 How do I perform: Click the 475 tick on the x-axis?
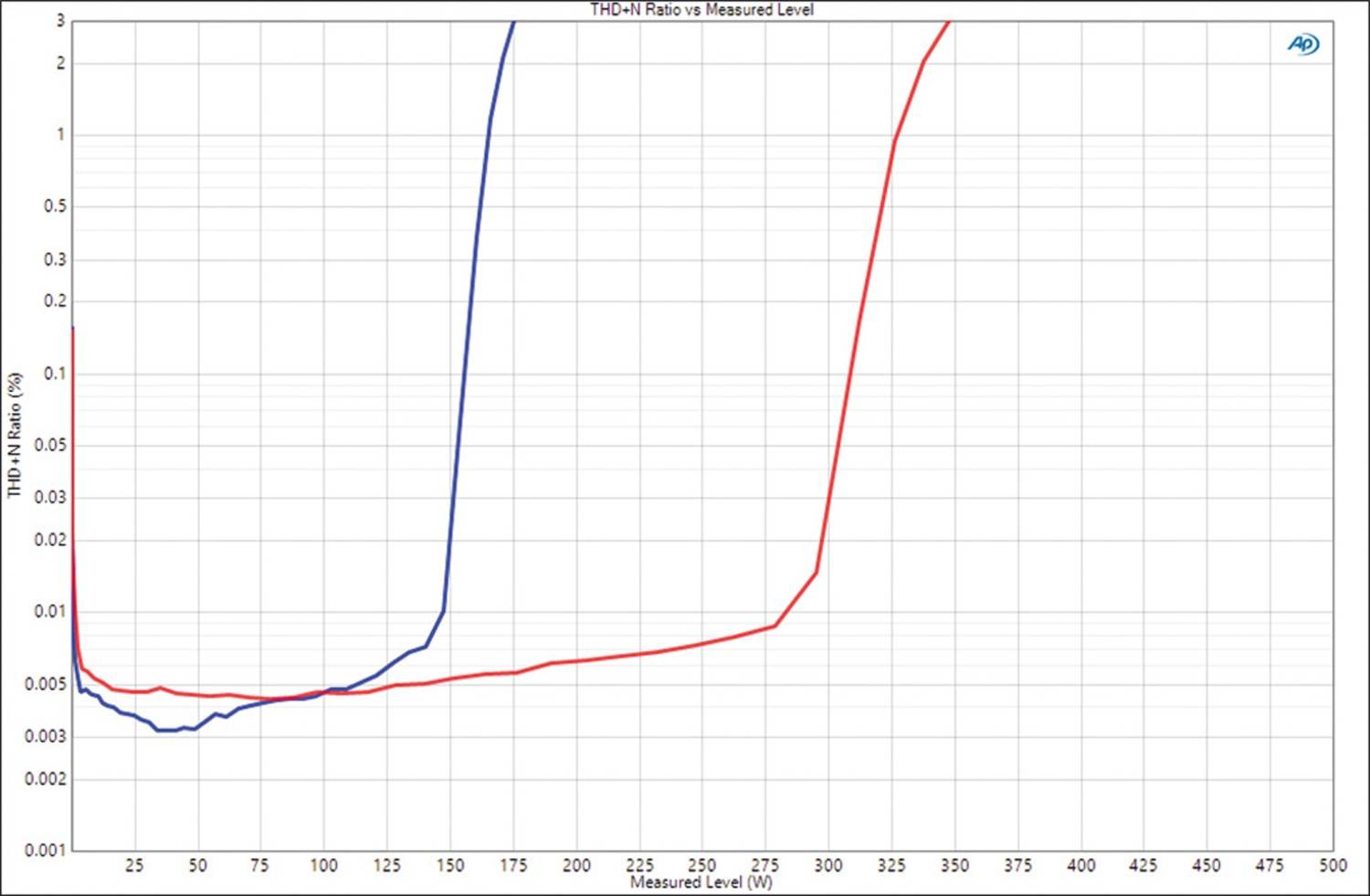click(1270, 865)
